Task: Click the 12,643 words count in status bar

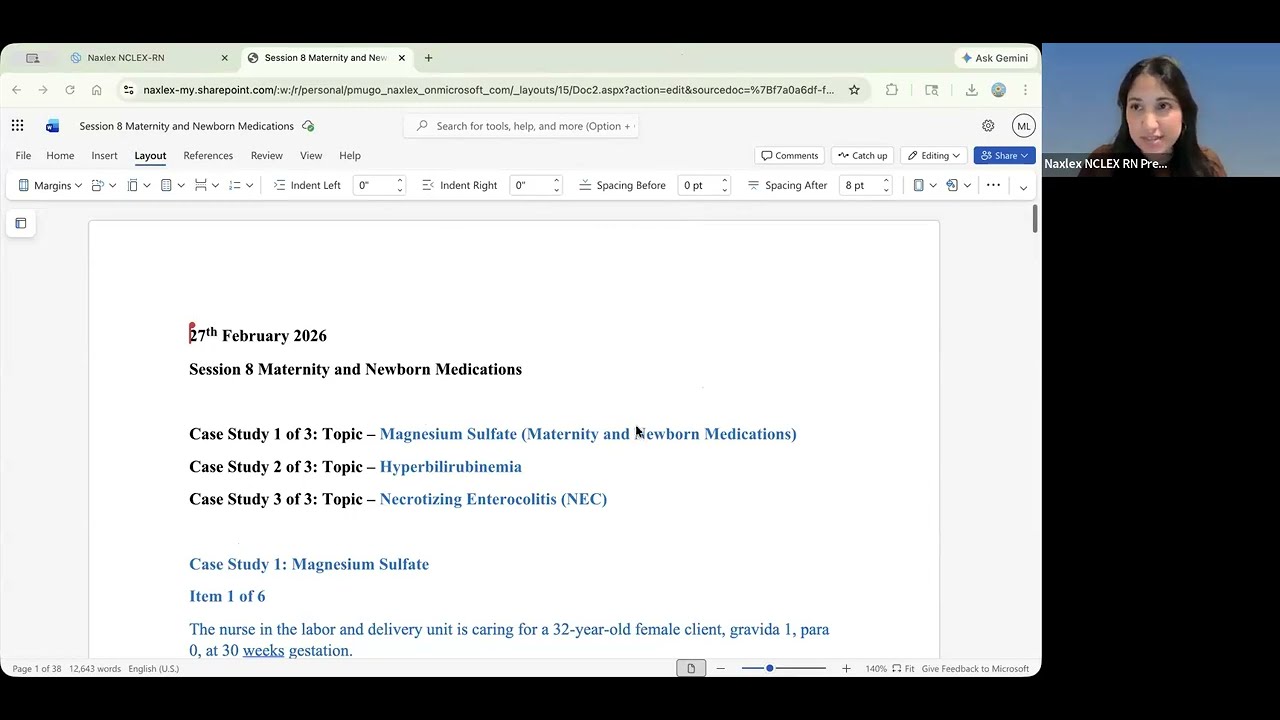Action: [x=95, y=668]
